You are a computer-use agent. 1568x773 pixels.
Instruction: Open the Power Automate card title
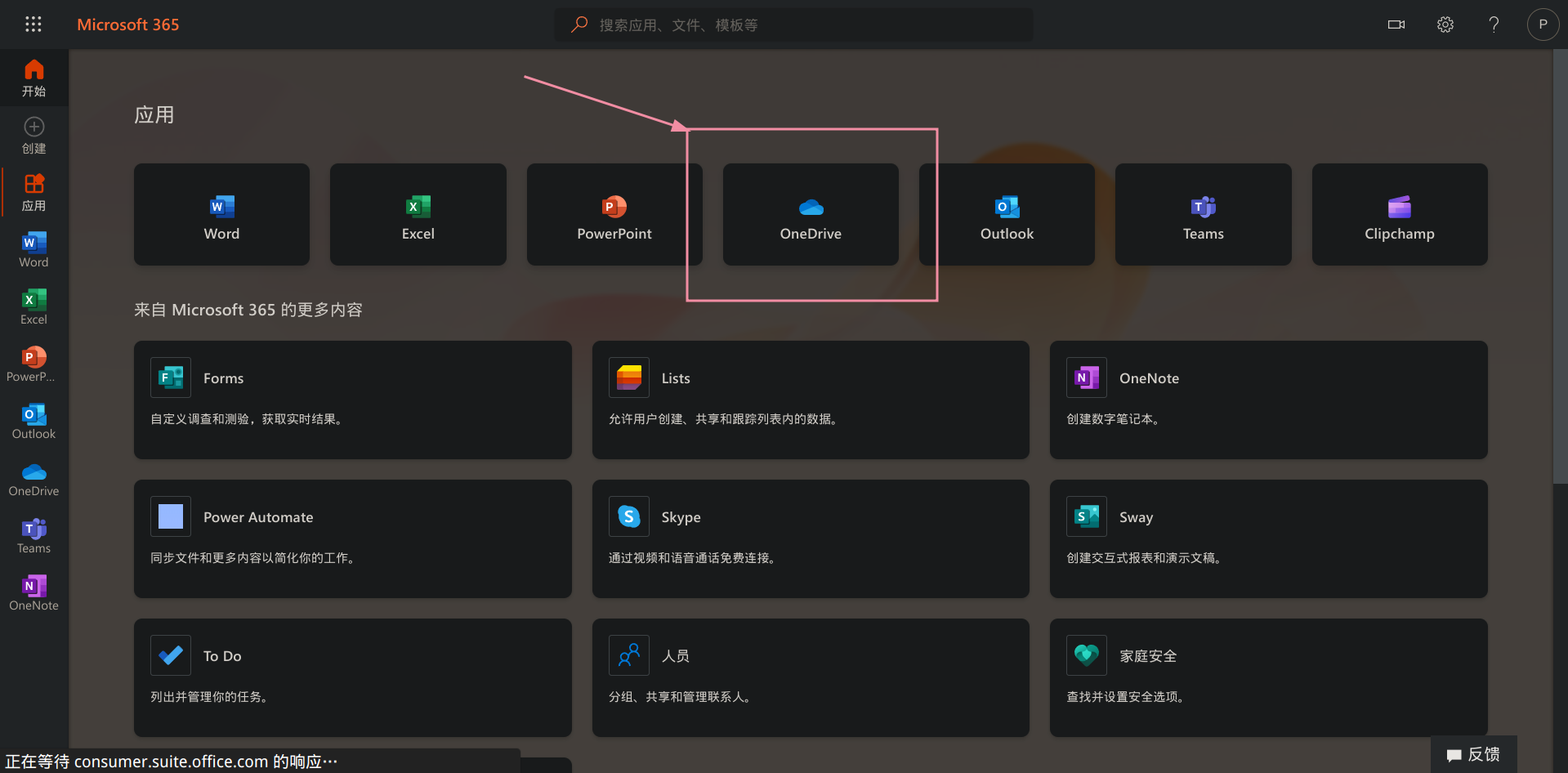click(258, 517)
